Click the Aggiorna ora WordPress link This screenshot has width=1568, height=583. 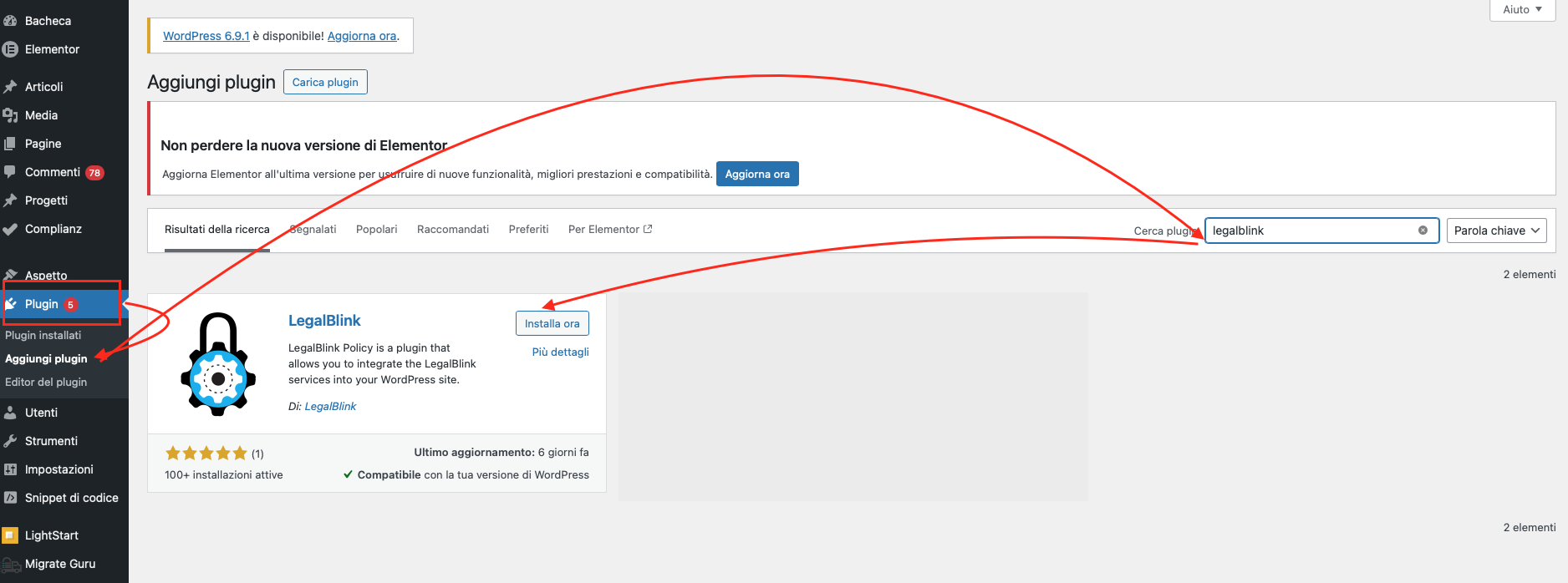click(362, 36)
